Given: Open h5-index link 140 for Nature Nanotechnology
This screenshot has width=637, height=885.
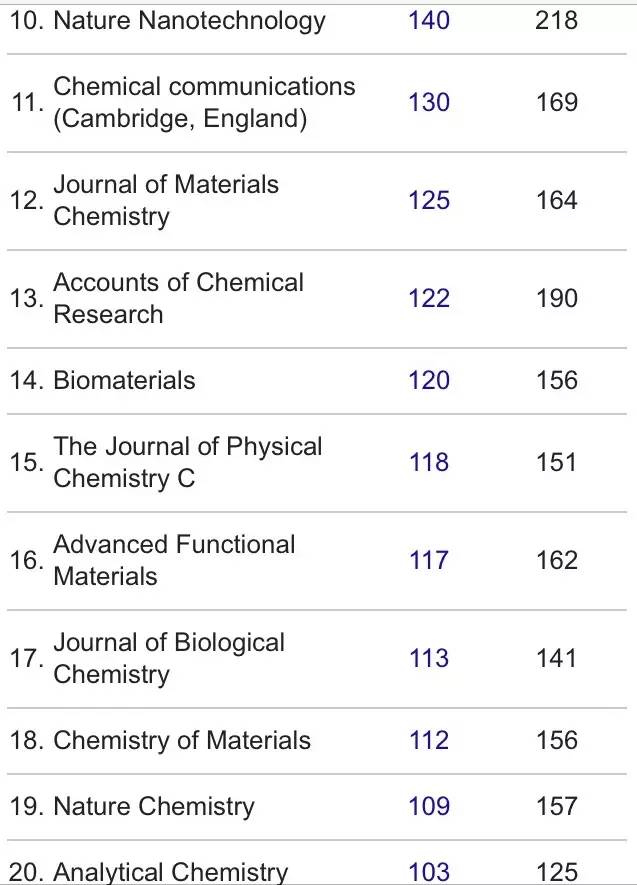Looking at the screenshot, I should coord(429,20).
